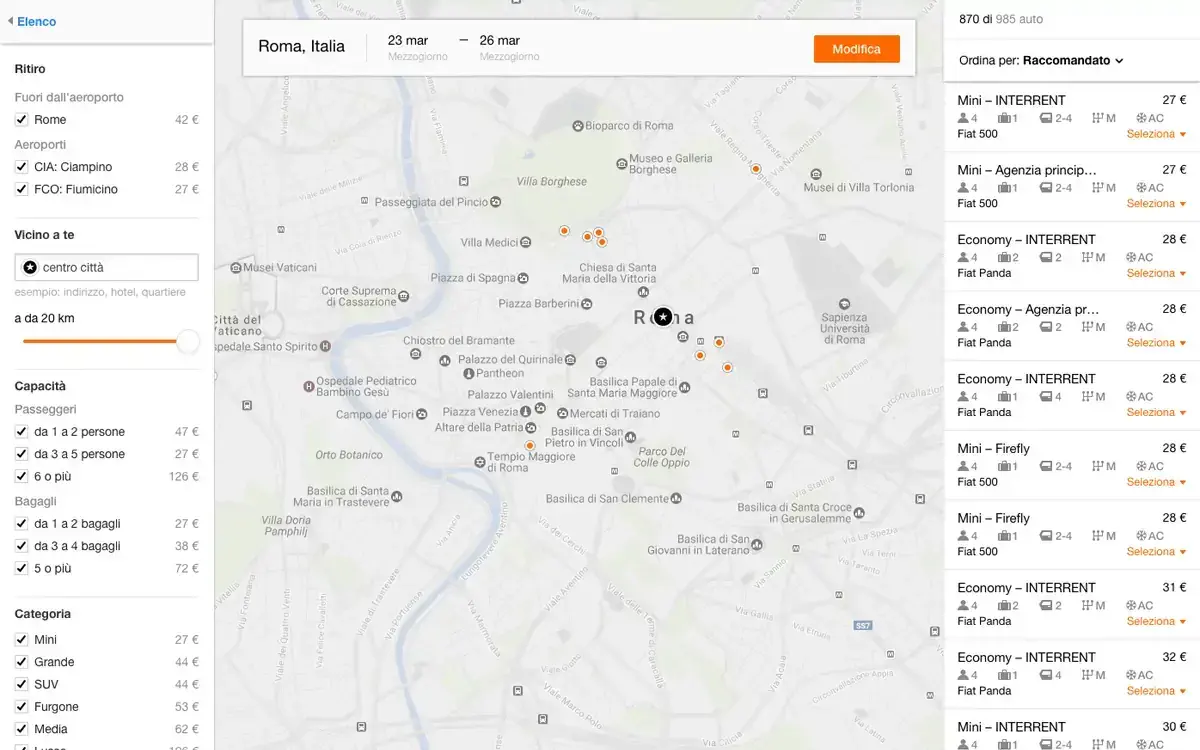The width and height of the screenshot is (1200, 750).
Task: Uncheck the Rome pickup location checkbox
Action: [x=21, y=120]
